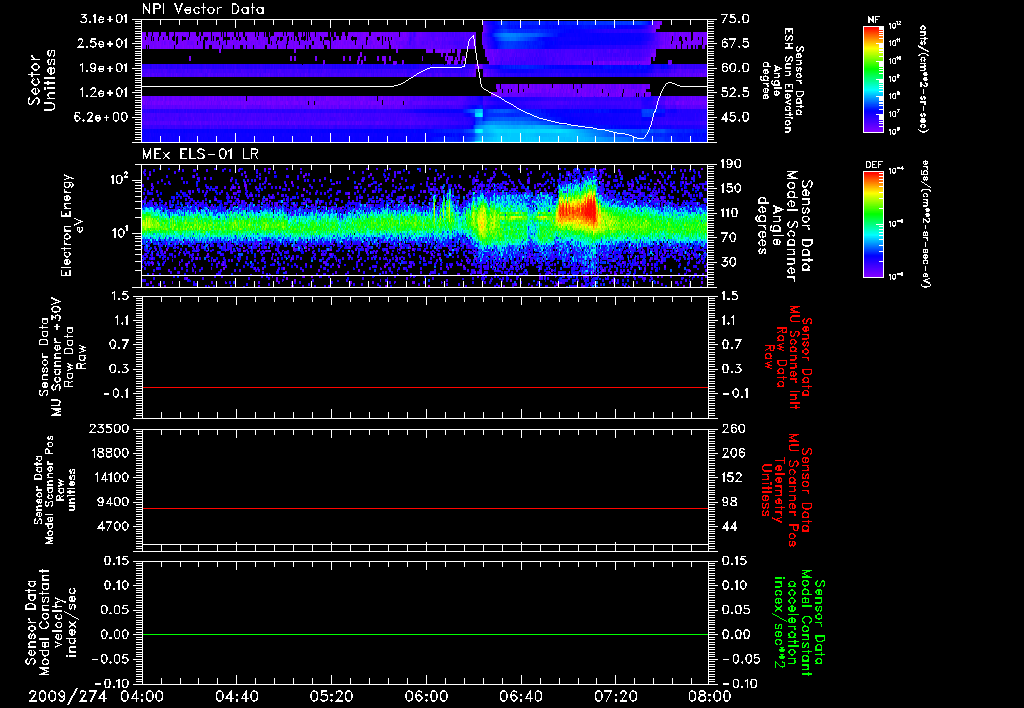Click the 18800 scanner position tick
The width and height of the screenshot is (1024, 708).
108,453
